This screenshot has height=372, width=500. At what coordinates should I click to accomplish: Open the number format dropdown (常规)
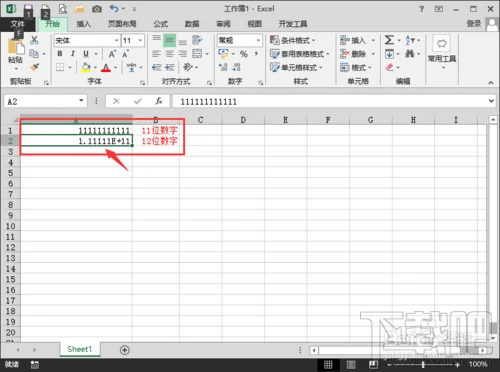click(258, 40)
